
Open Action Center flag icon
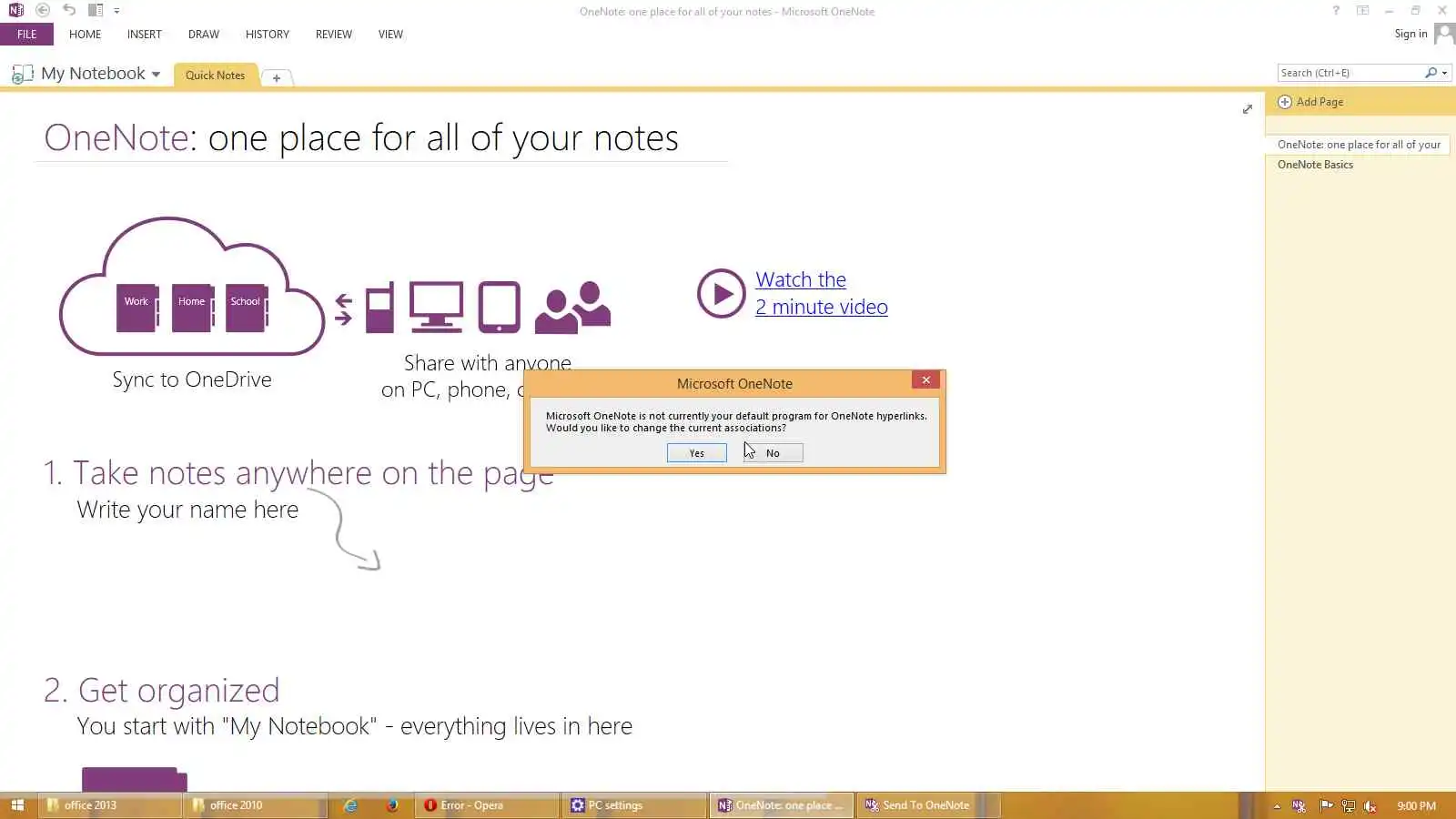(x=1326, y=805)
